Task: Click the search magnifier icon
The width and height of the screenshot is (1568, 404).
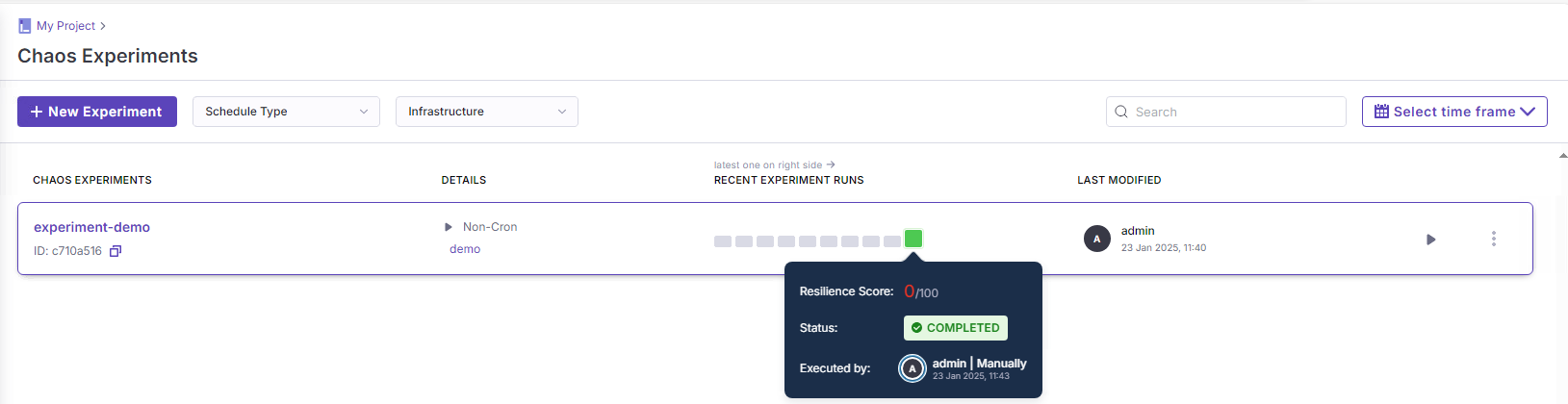Action: (1121, 112)
